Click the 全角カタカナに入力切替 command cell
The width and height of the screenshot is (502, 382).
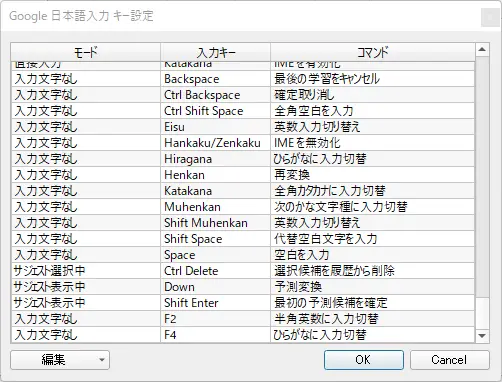click(x=373, y=191)
